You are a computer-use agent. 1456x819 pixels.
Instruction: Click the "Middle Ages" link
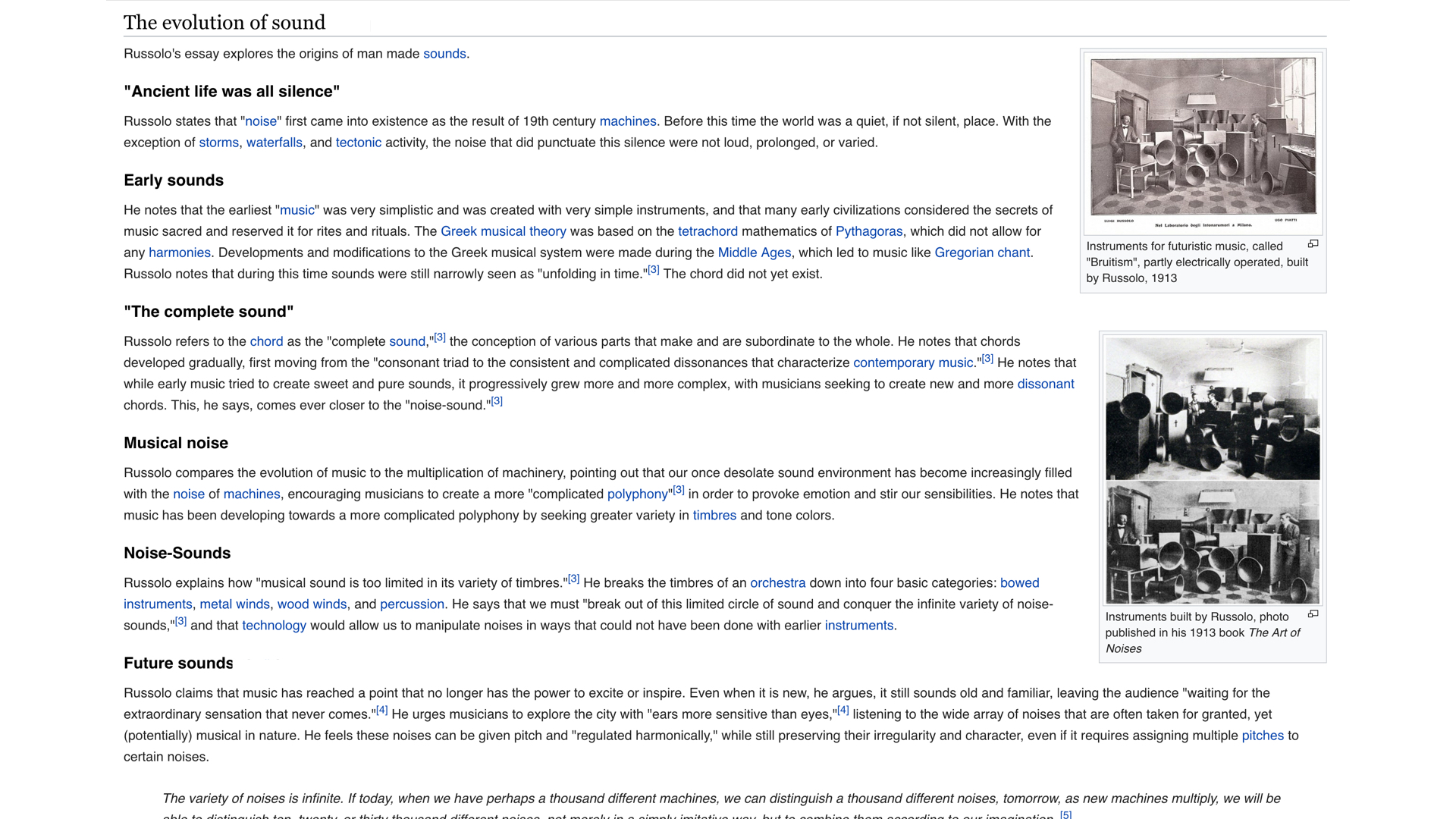coord(754,253)
